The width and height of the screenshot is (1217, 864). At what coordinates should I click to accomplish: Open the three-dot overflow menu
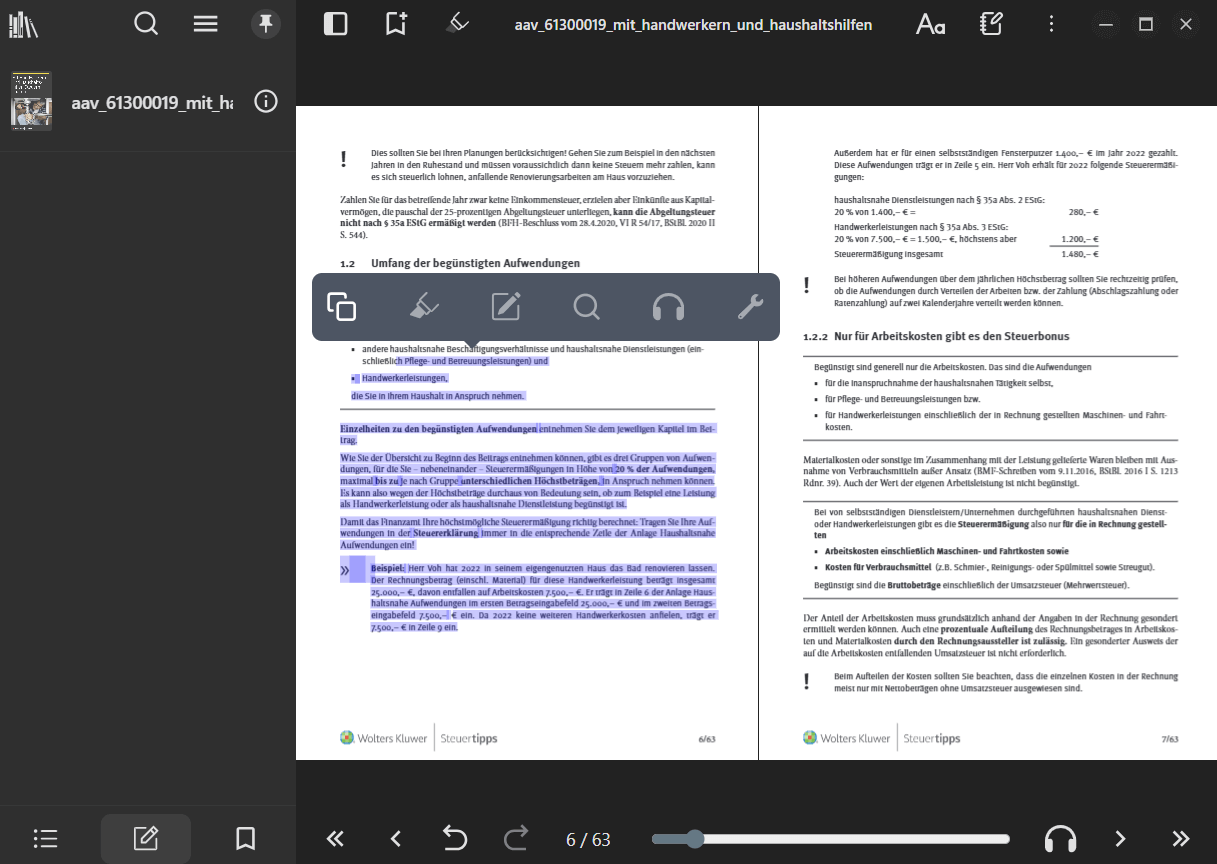1051,22
